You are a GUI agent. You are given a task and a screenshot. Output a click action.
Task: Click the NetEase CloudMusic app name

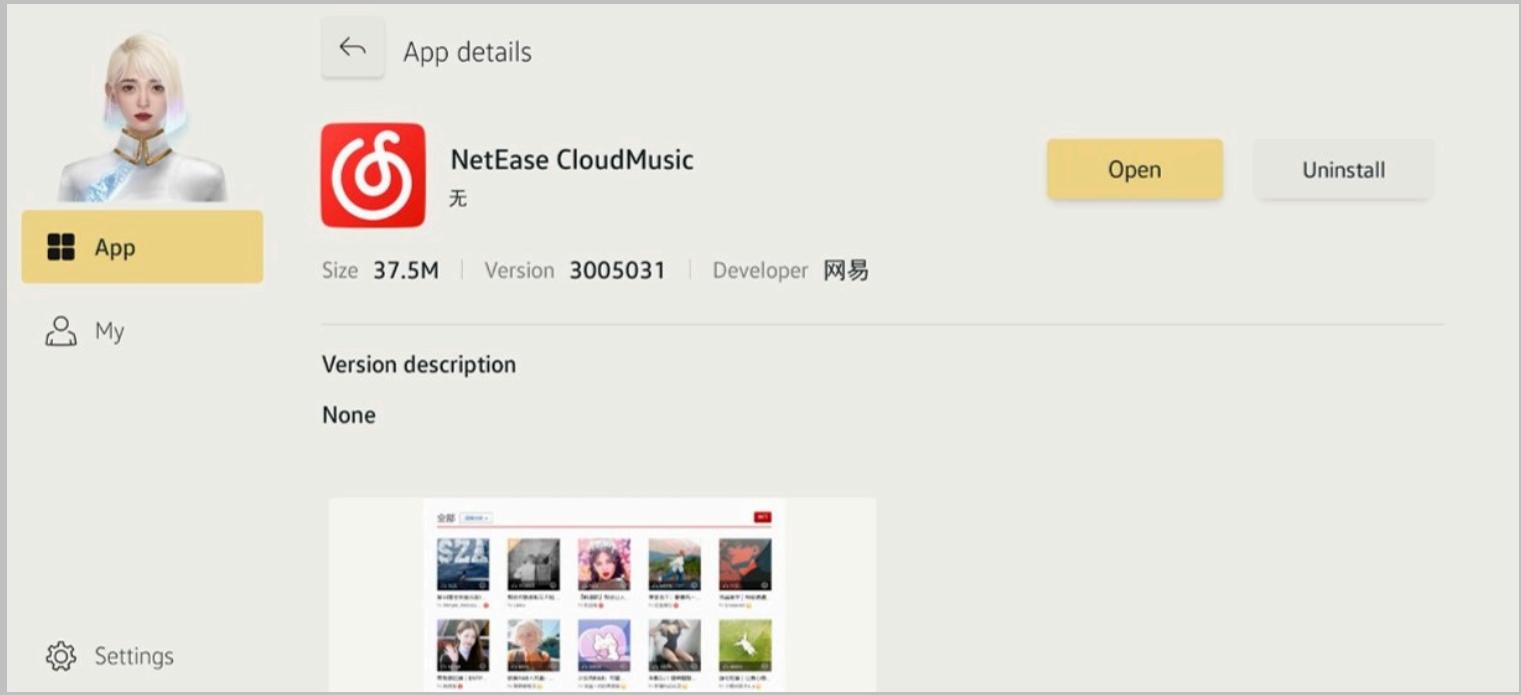click(572, 159)
